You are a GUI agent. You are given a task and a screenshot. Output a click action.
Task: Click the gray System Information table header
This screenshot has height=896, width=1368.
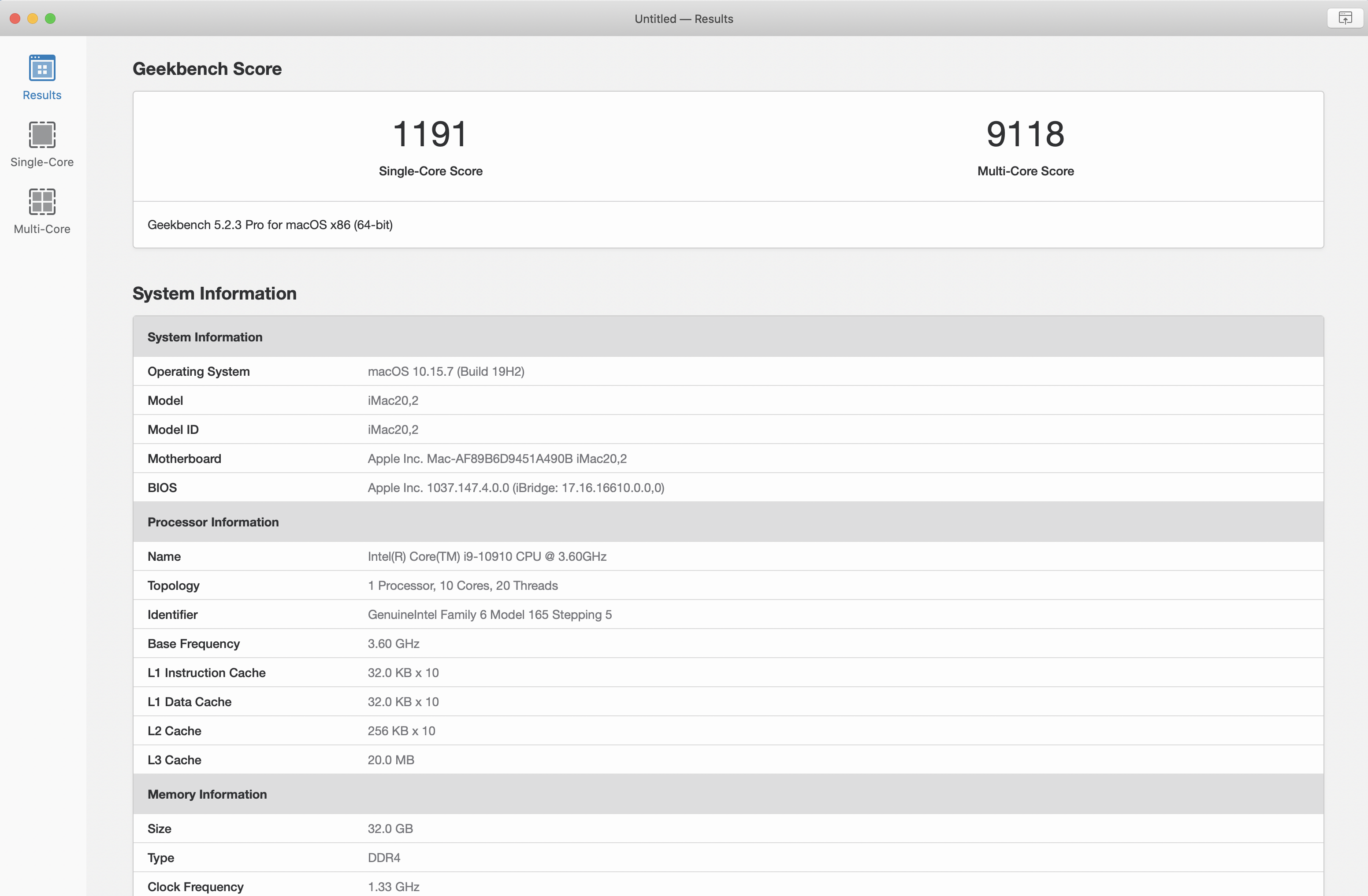[728, 337]
